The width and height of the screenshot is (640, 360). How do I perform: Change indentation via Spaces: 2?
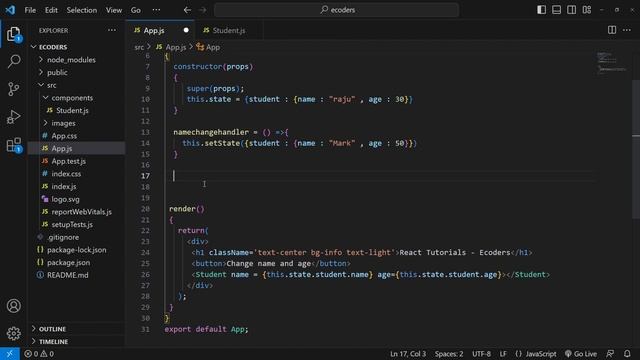coord(449,354)
